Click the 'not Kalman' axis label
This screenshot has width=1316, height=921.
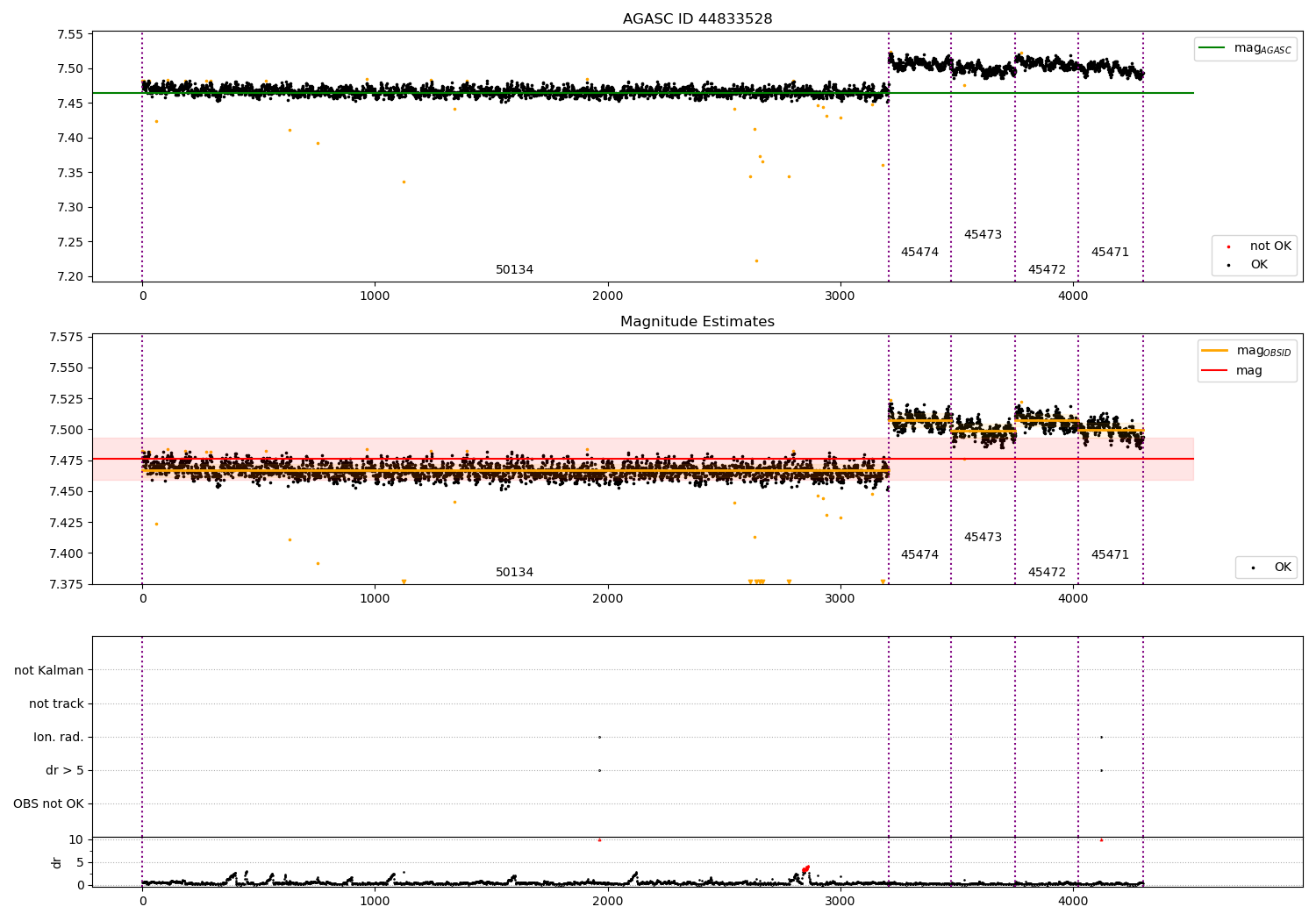[49, 671]
